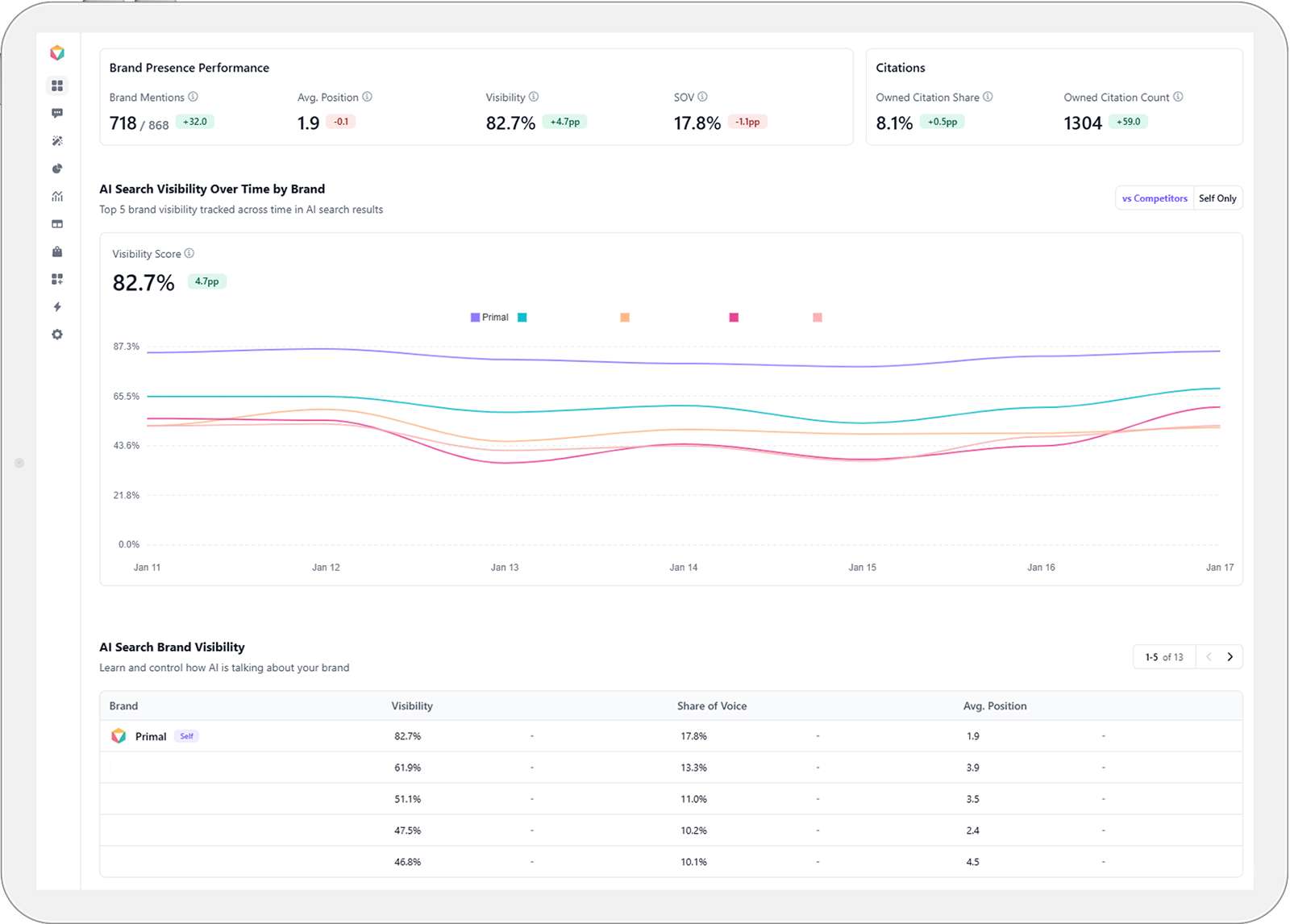Click the Jan 16 axis label on chart
Viewport: 1290px width, 924px height.
[1041, 568]
